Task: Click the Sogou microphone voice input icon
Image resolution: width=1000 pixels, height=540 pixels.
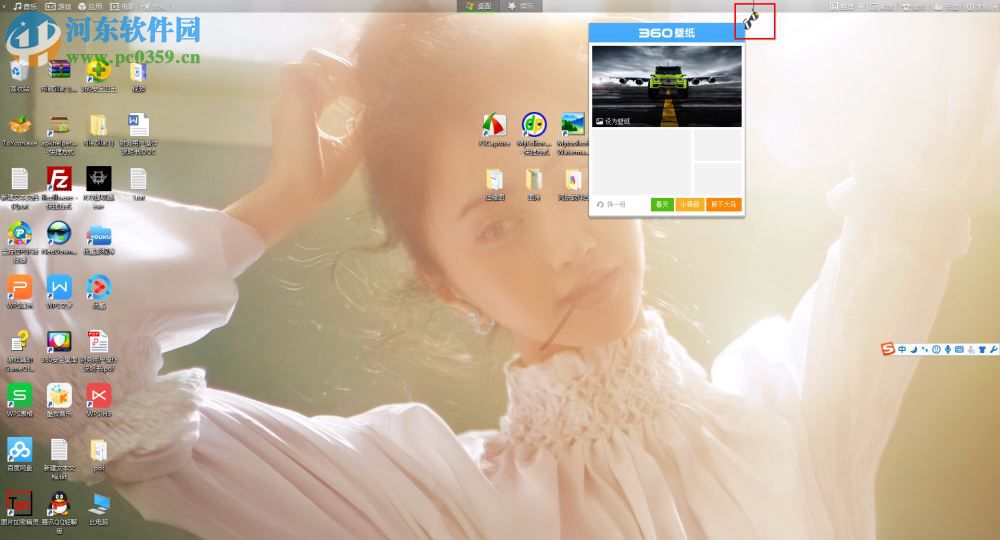Action: point(948,349)
